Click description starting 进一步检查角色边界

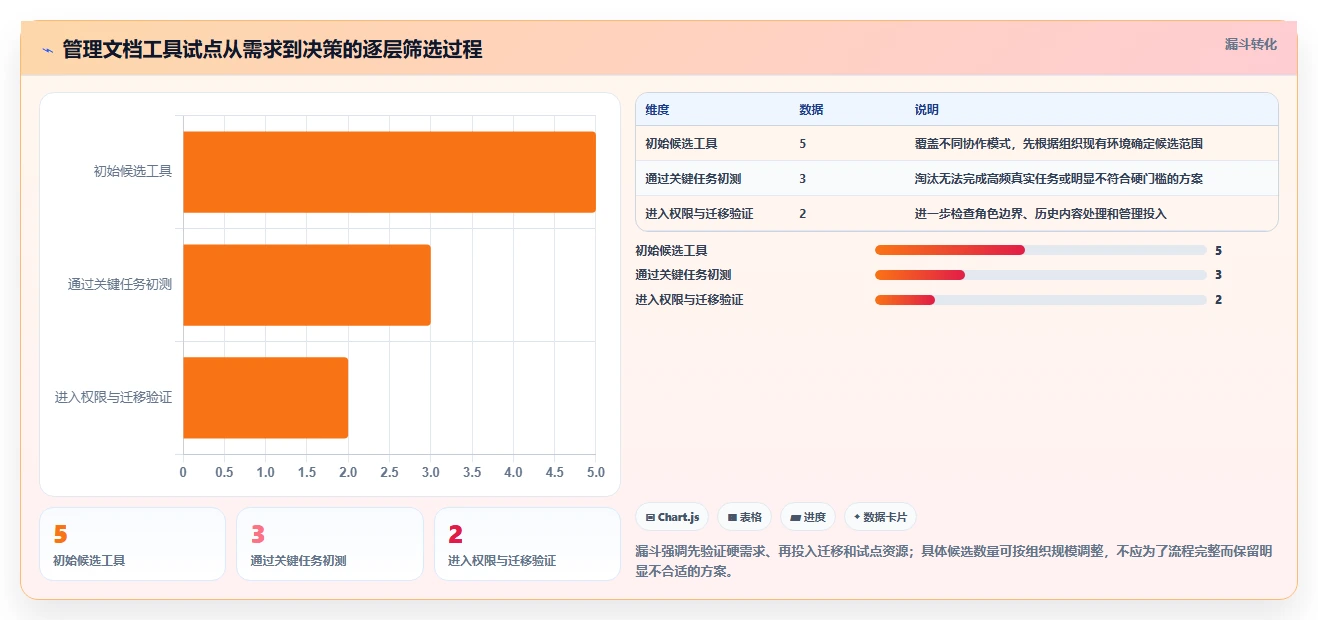click(1040, 214)
